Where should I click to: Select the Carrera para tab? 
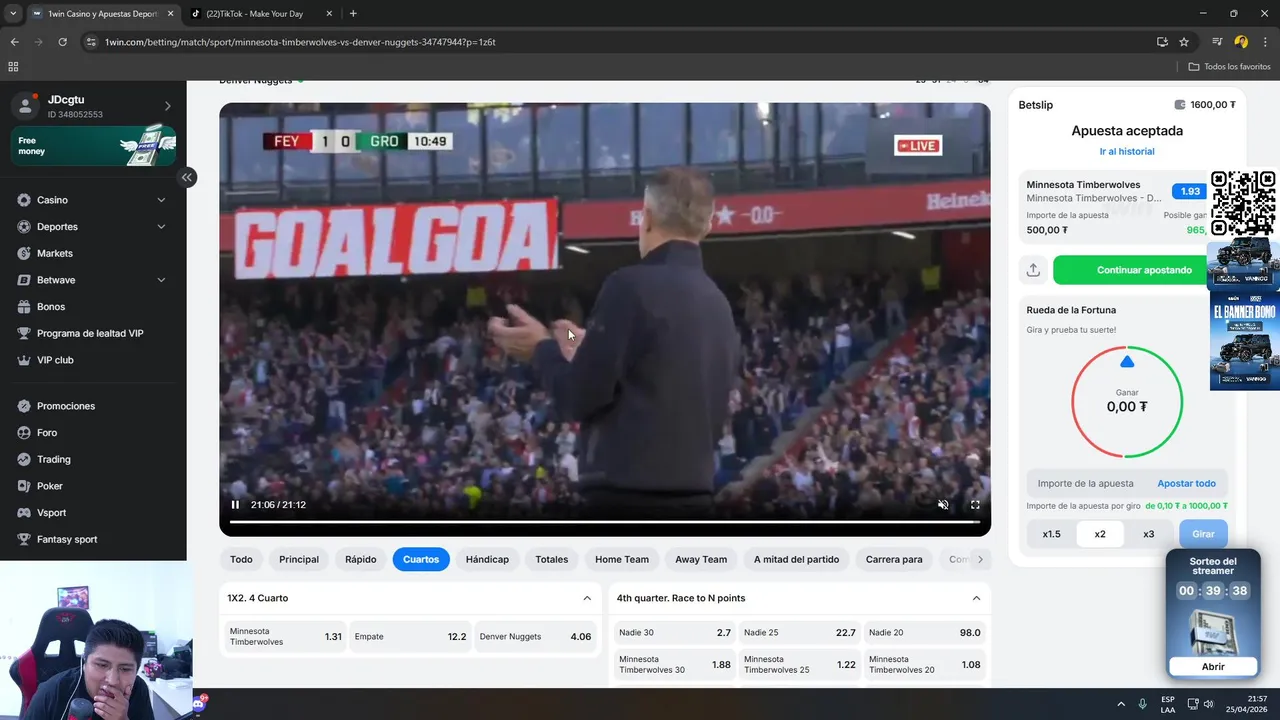(894, 560)
